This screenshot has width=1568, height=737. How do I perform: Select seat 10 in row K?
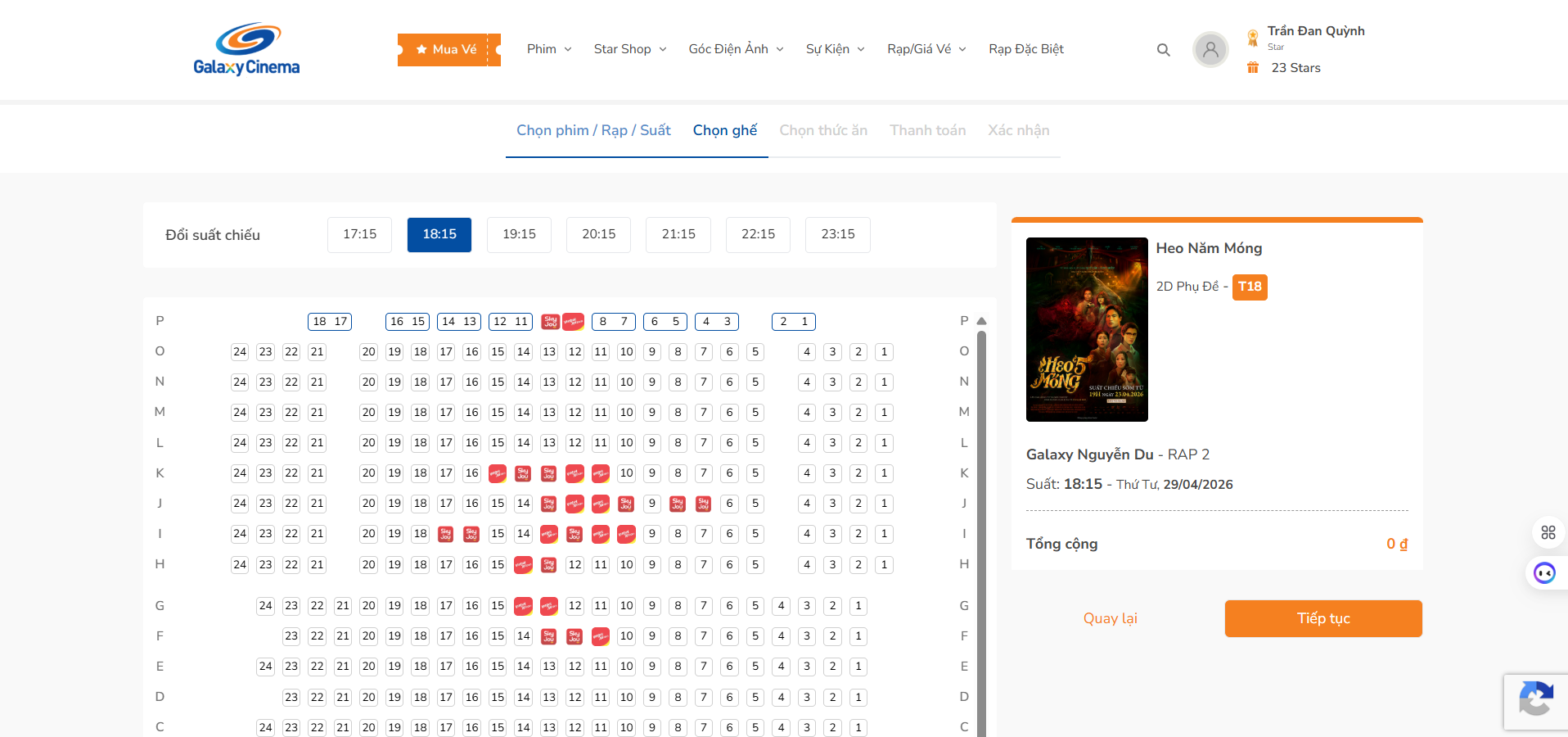click(627, 473)
